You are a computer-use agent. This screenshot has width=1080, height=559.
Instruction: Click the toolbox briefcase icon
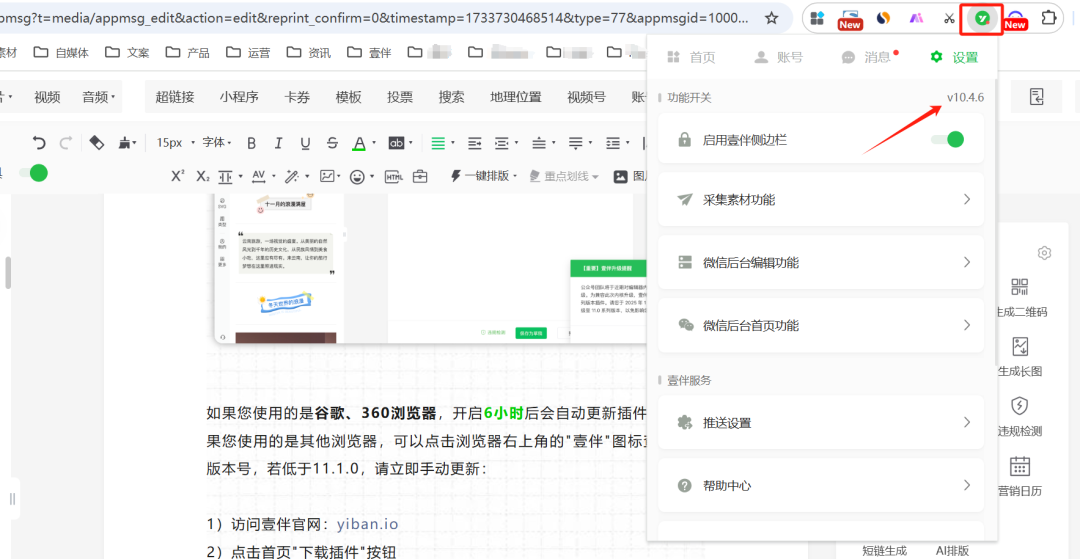(419, 176)
